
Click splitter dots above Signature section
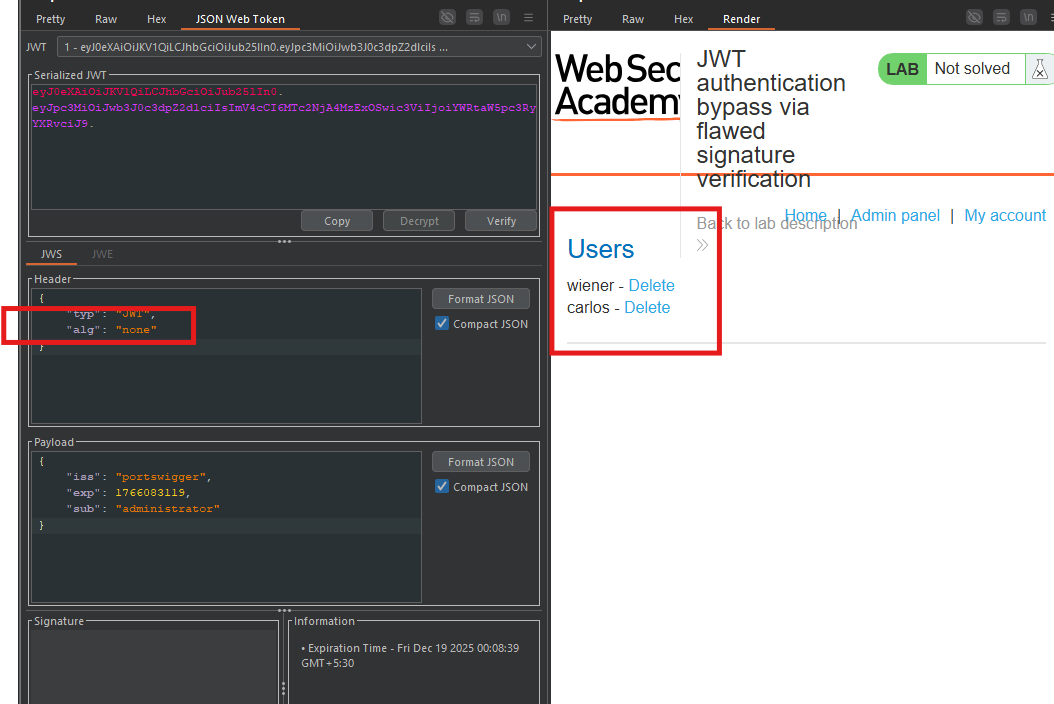point(284,610)
